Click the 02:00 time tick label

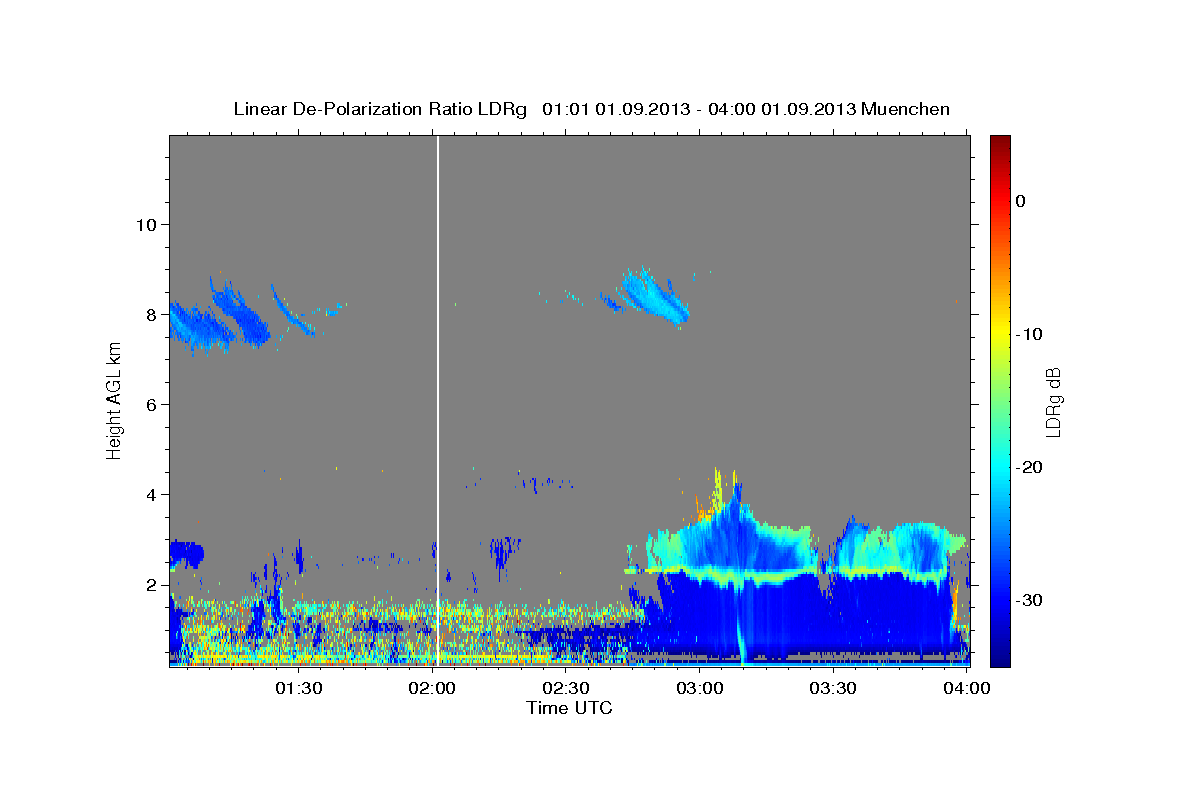[432, 688]
